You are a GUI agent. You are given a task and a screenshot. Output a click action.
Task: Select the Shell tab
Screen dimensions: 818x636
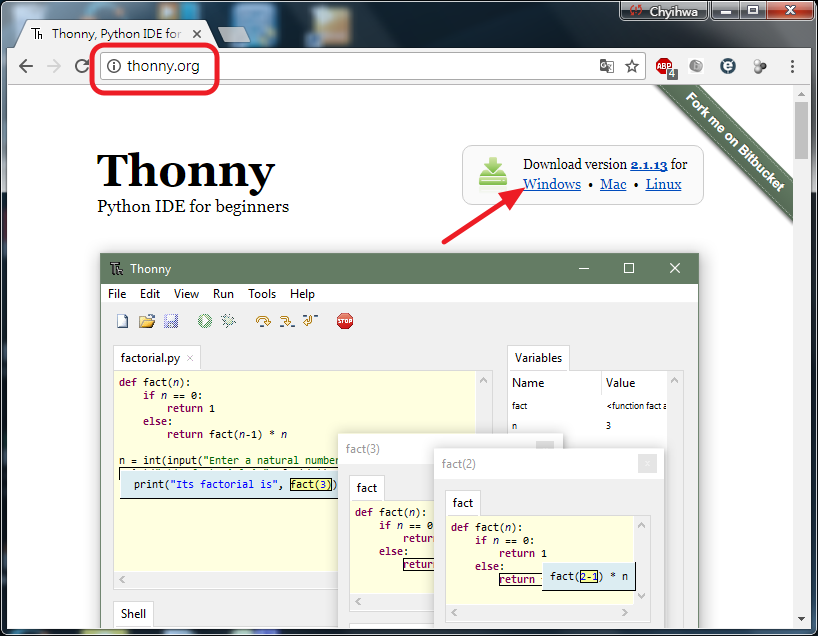point(133,614)
